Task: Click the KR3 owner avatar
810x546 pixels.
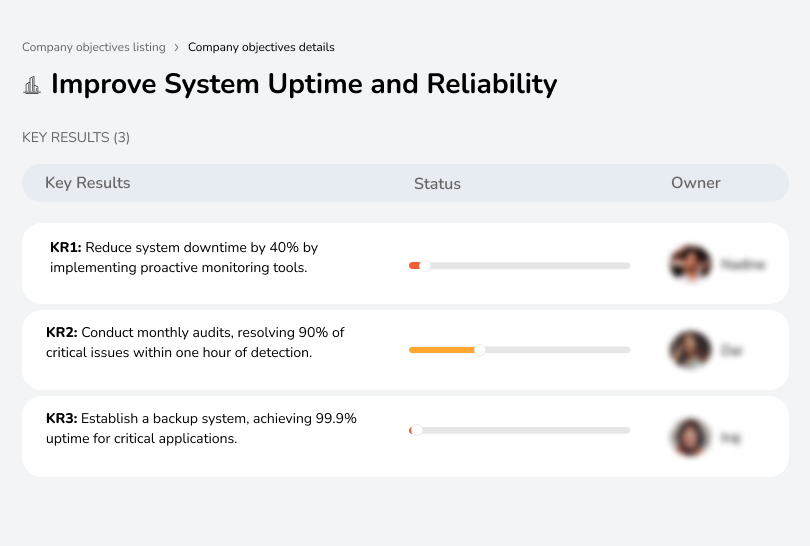Action: tap(690, 437)
